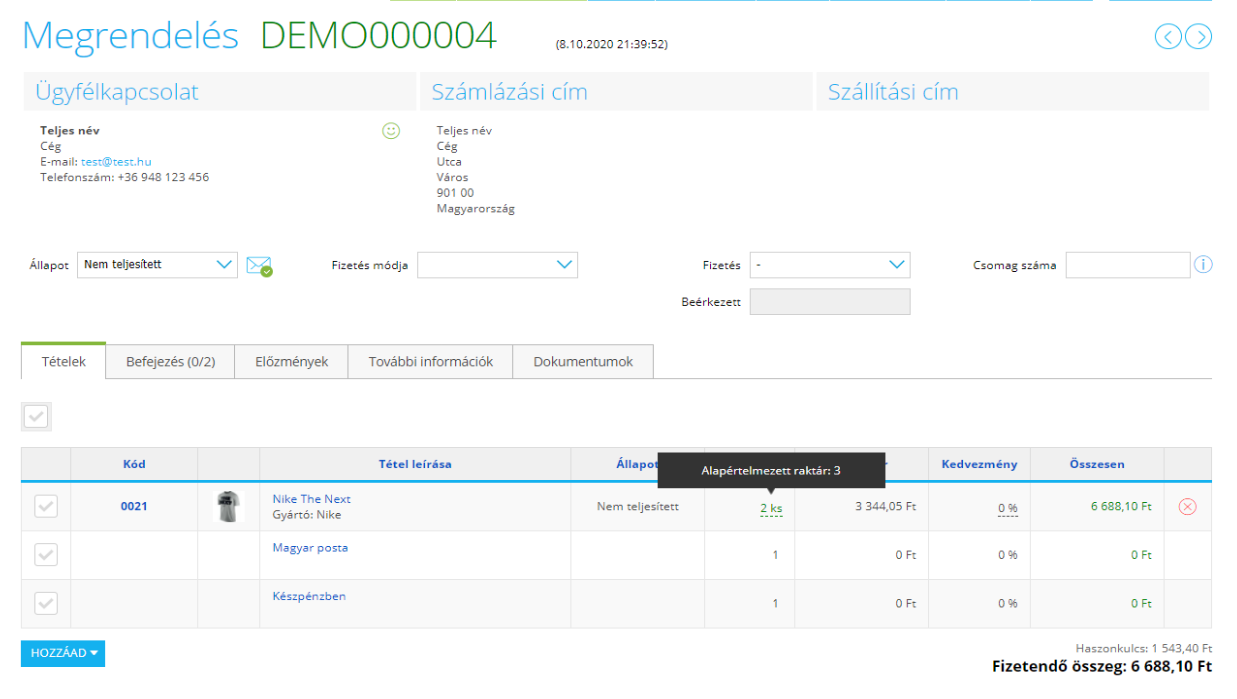
Task: Click the 2 ks quantity value
Action: coord(771,508)
